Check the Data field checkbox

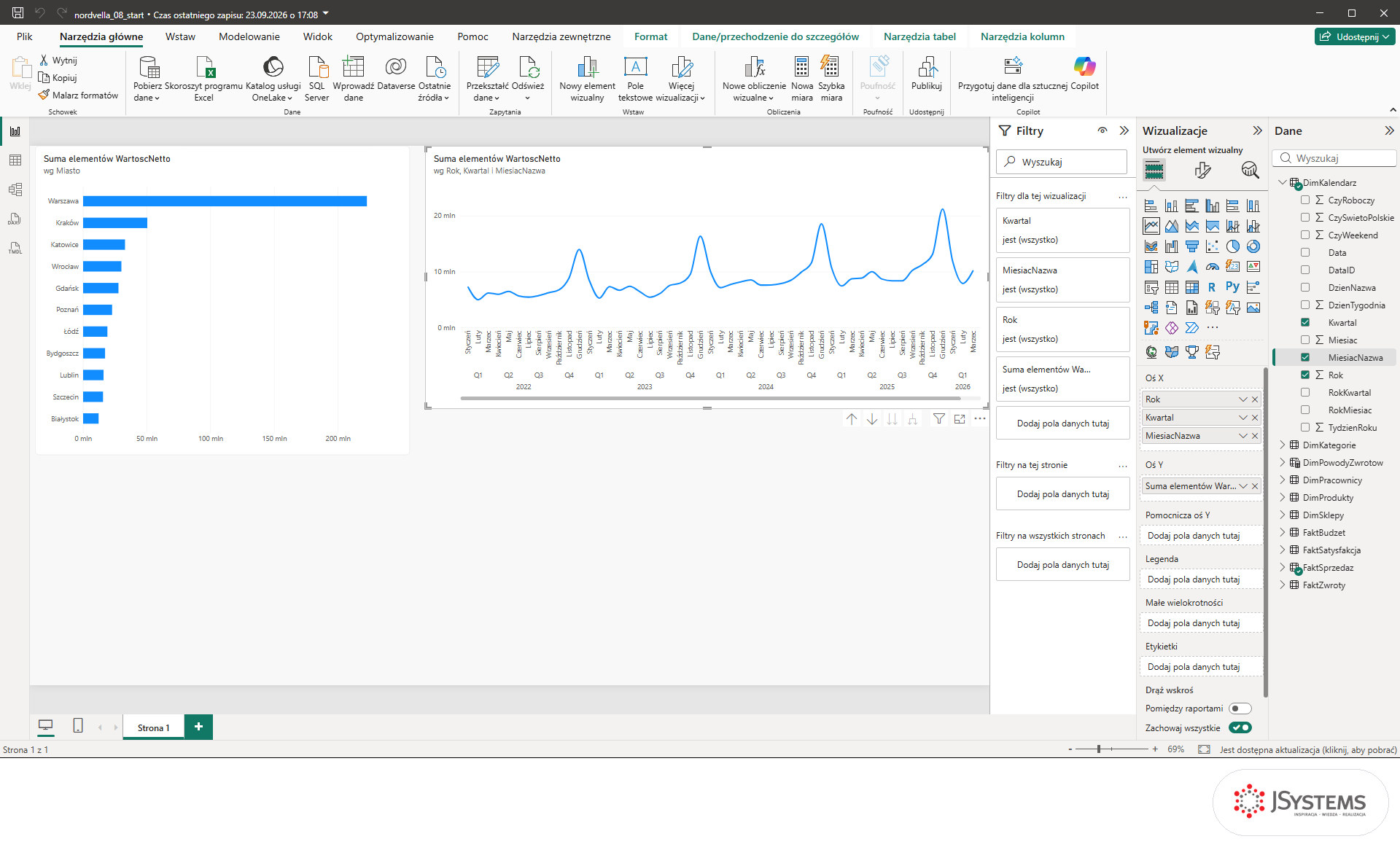(1305, 252)
